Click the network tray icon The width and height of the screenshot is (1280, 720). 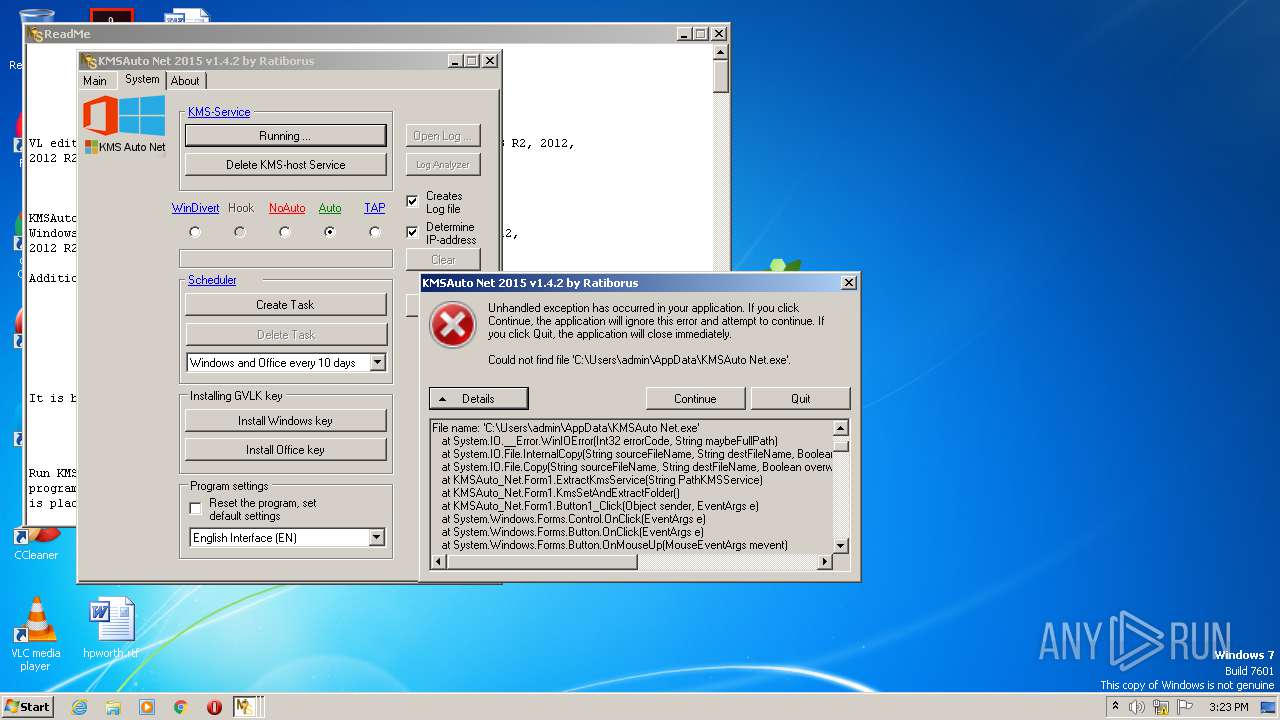tap(1161, 707)
